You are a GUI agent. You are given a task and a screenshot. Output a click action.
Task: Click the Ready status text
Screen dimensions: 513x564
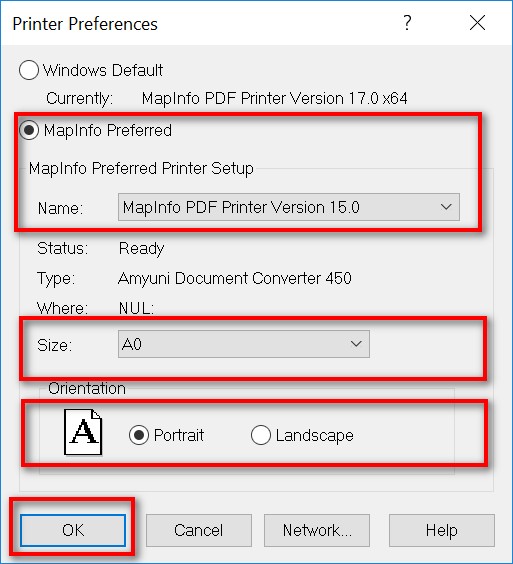point(141,249)
